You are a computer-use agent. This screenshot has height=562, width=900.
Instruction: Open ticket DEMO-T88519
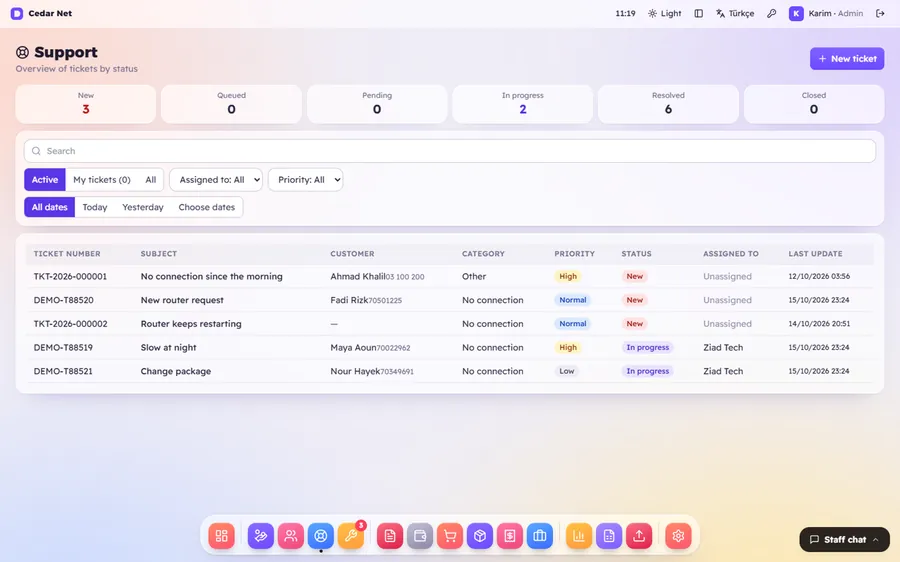[x=63, y=347]
